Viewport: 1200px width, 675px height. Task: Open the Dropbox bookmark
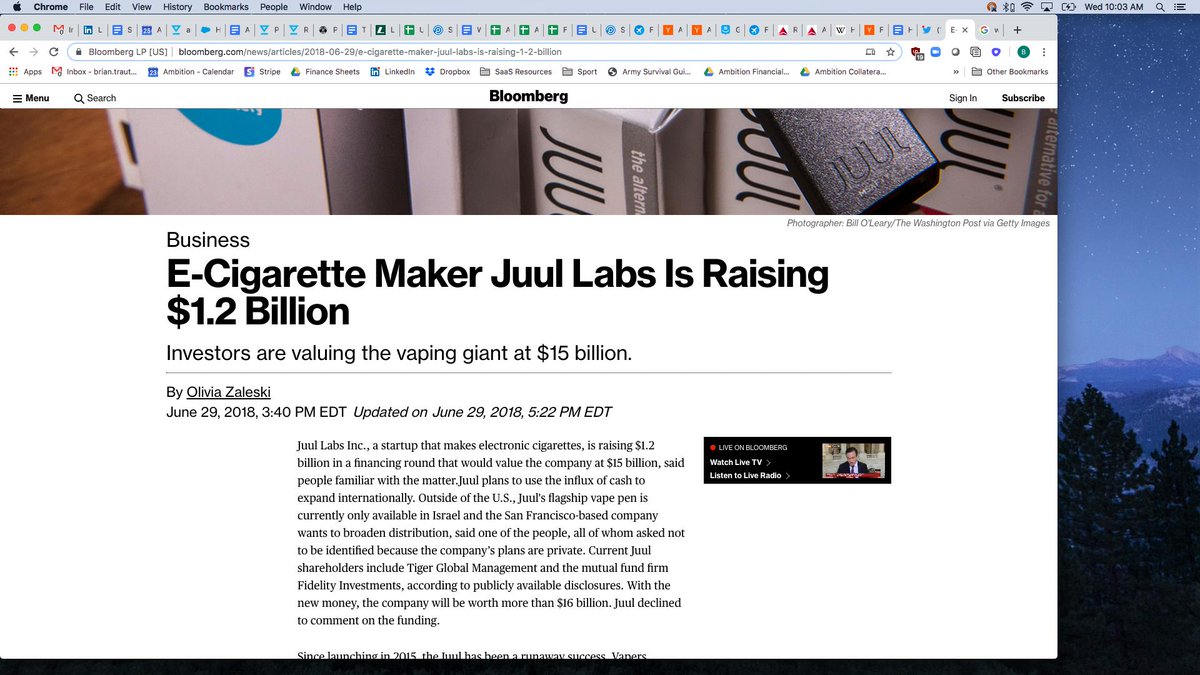pyautogui.click(x=447, y=72)
